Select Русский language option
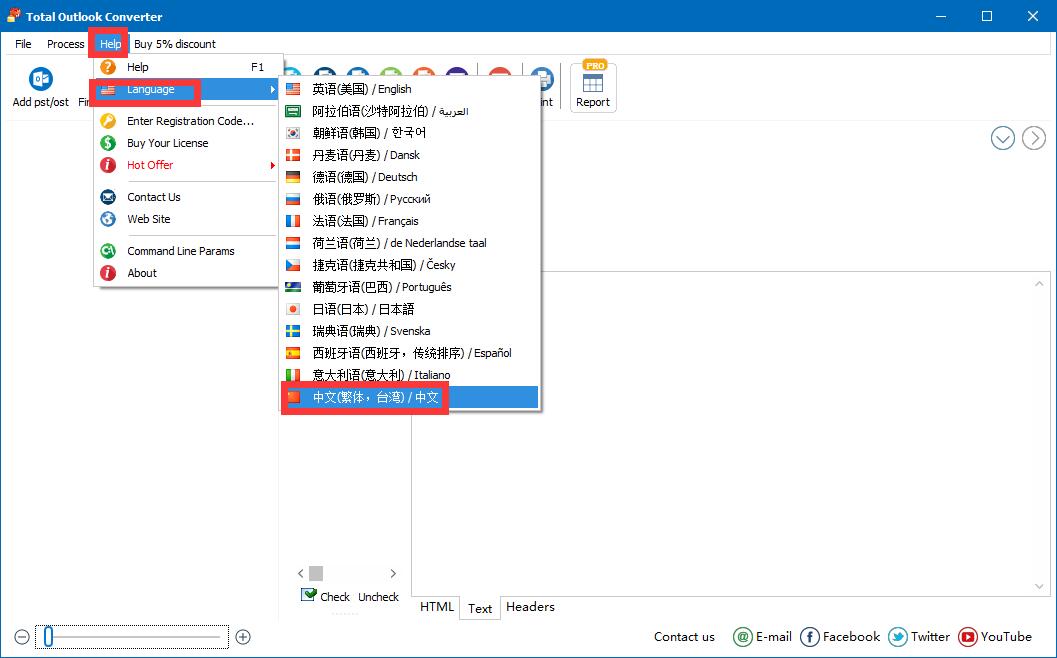Image resolution: width=1057 pixels, height=658 pixels. tap(410, 199)
